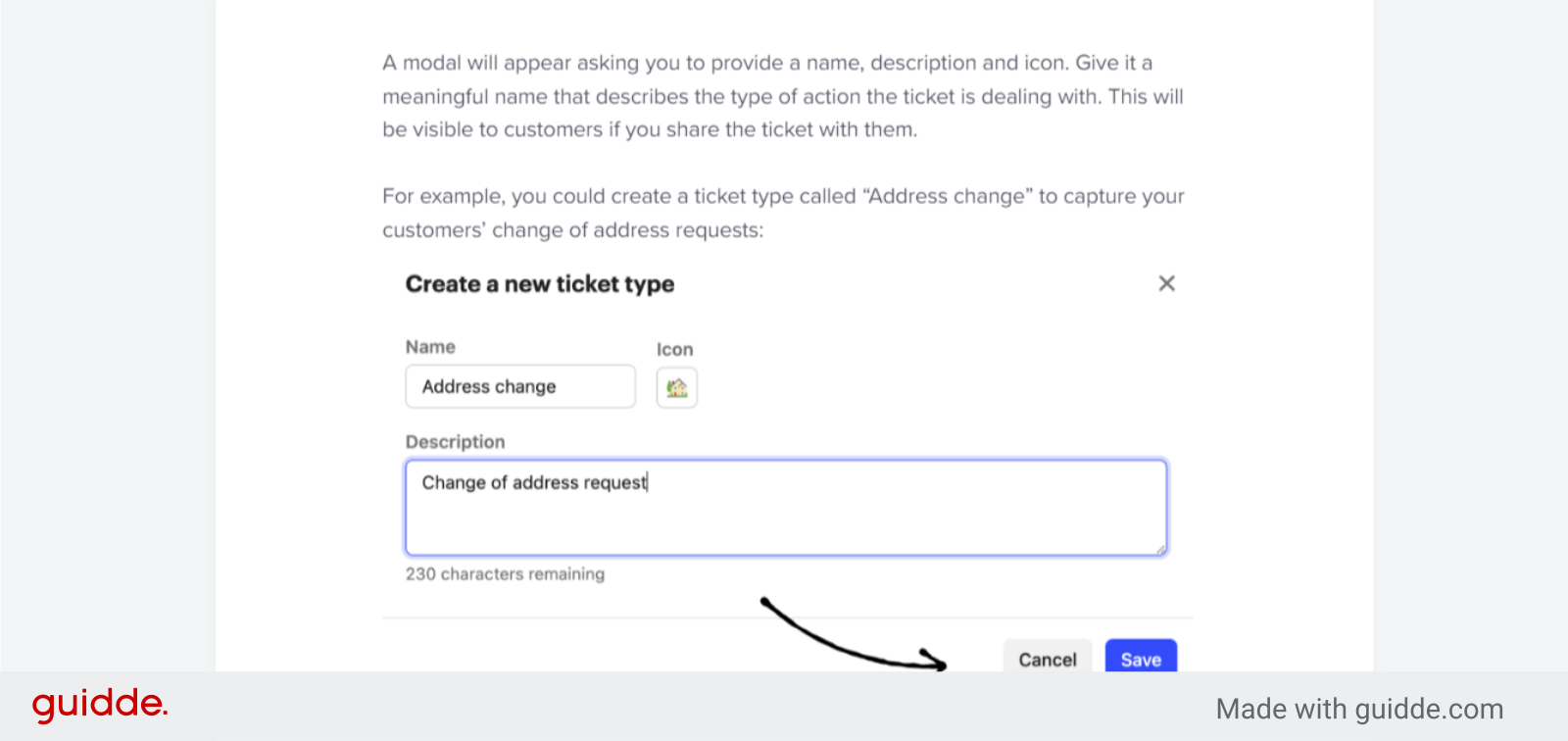The width and height of the screenshot is (1568, 741).
Task: Click inside the Description text area
Action: click(x=784, y=507)
